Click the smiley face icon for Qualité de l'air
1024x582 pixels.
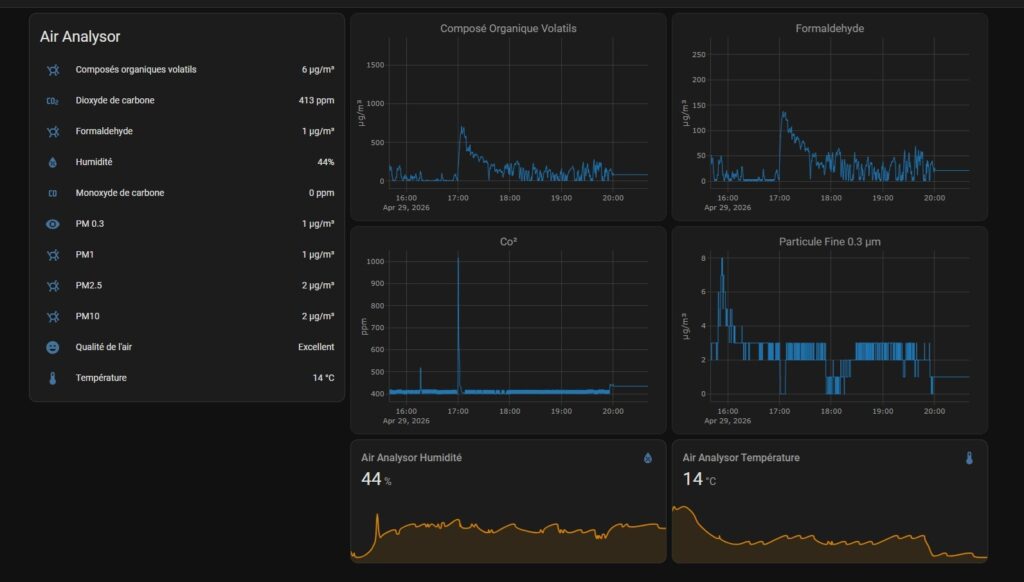(53, 348)
